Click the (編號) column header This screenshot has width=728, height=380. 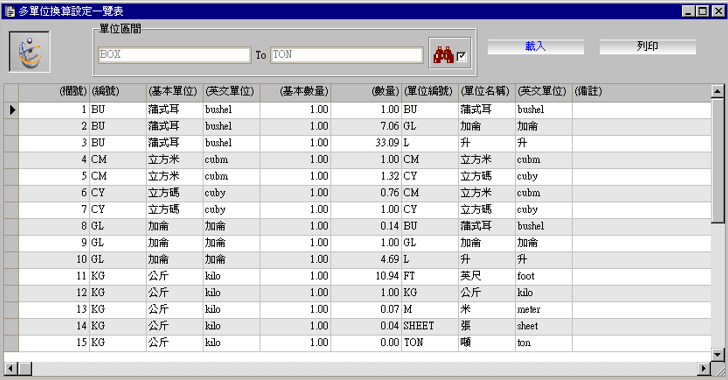[x=117, y=92]
